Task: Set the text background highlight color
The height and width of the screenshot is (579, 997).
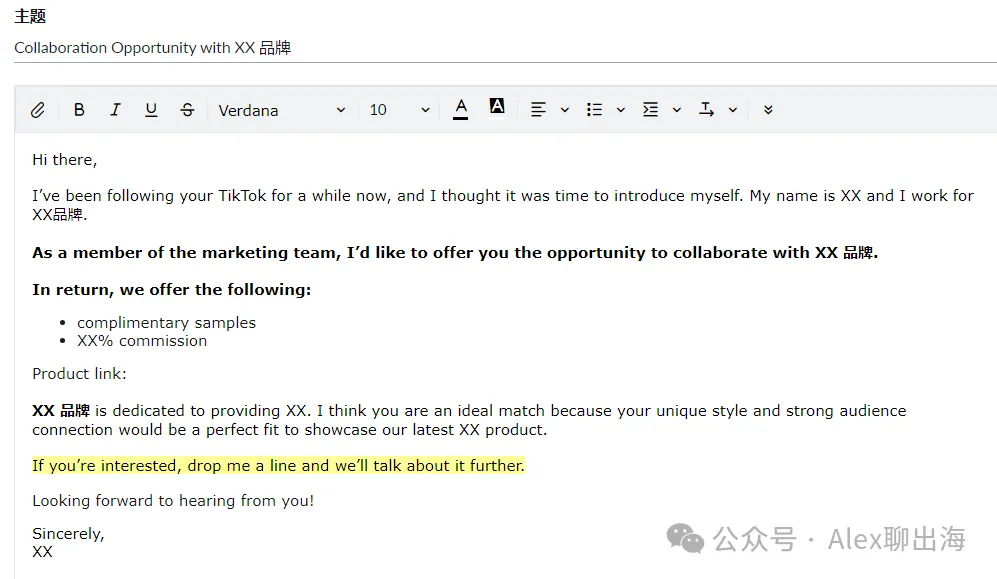Action: [497, 107]
